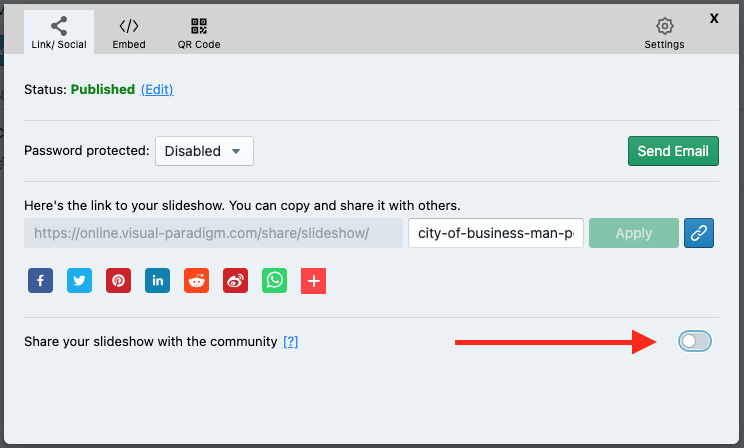Image resolution: width=744 pixels, height=448 pixels.
Task: Copy slideshow link with chain icon
Action: [699, 233]
